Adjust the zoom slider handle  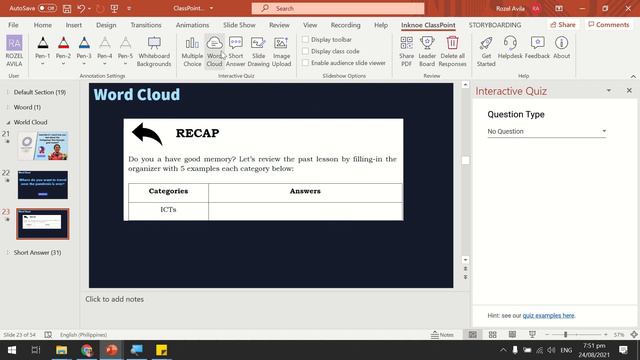566,335
